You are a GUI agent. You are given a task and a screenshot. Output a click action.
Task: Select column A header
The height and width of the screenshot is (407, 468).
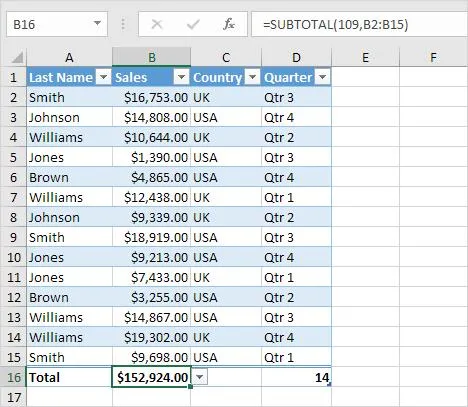[x=69, y=57]
